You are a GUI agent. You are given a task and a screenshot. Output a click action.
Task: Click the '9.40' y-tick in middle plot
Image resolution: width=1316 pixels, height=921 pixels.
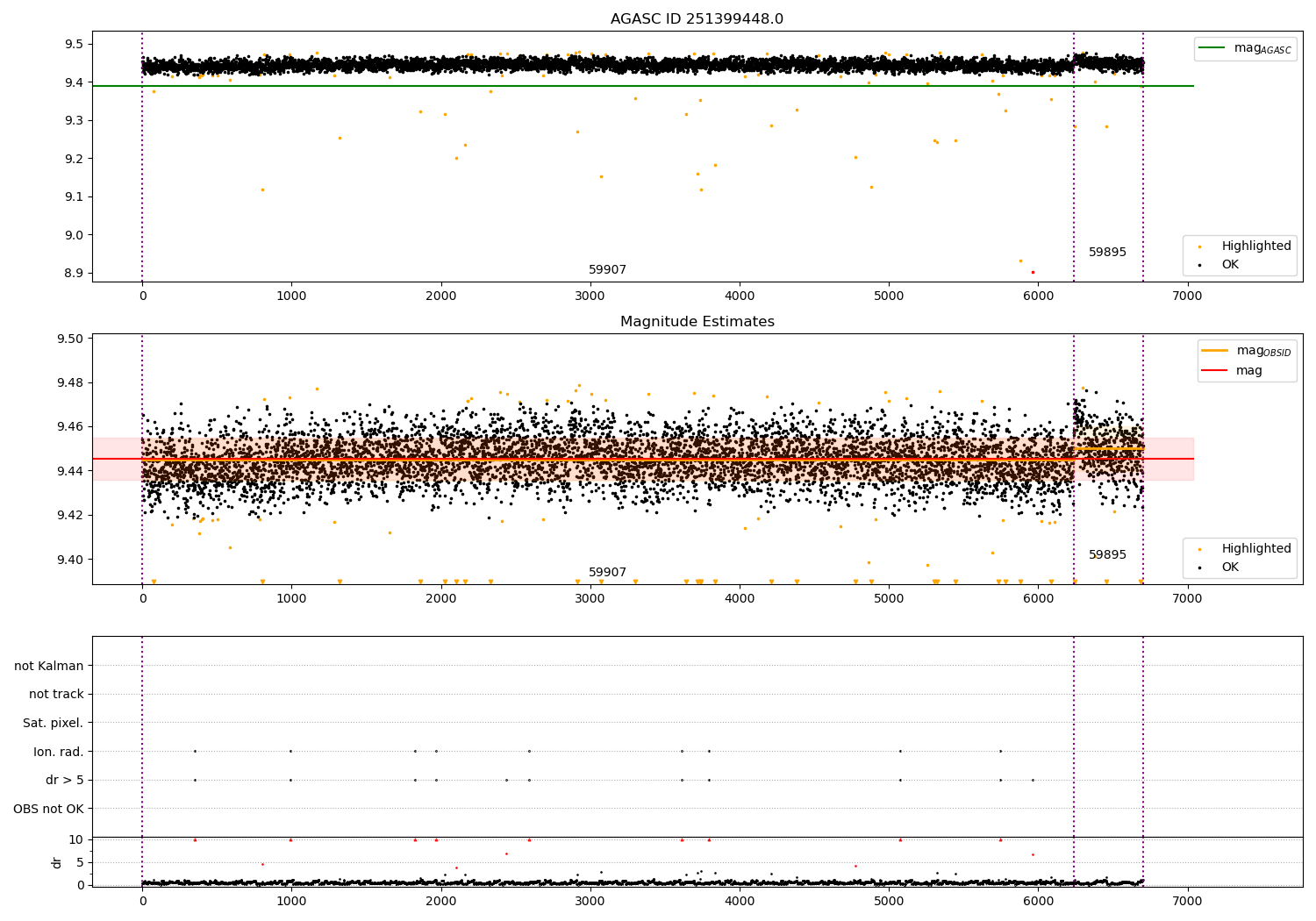[71, 560]
